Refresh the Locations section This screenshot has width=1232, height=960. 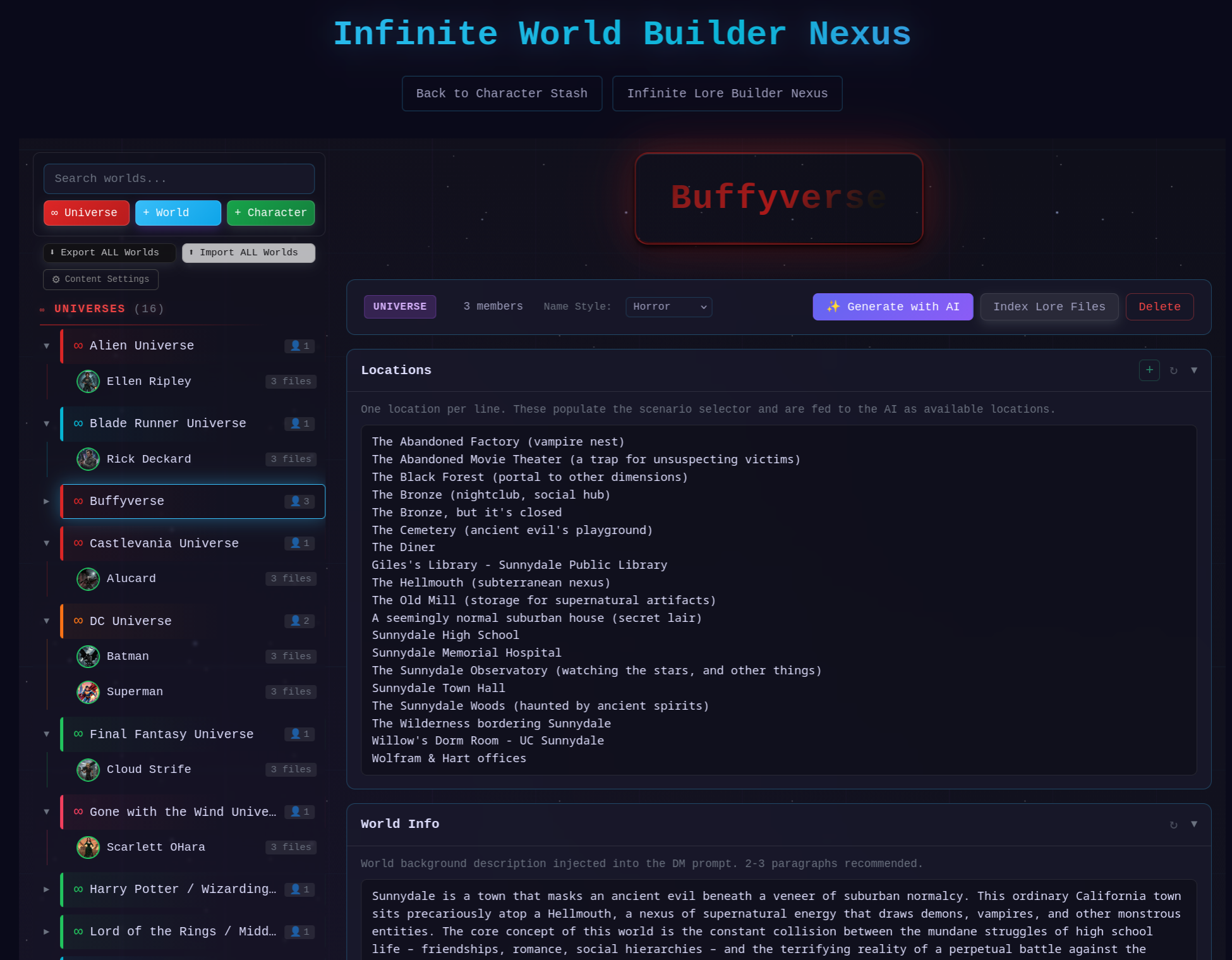[1173, 371]
